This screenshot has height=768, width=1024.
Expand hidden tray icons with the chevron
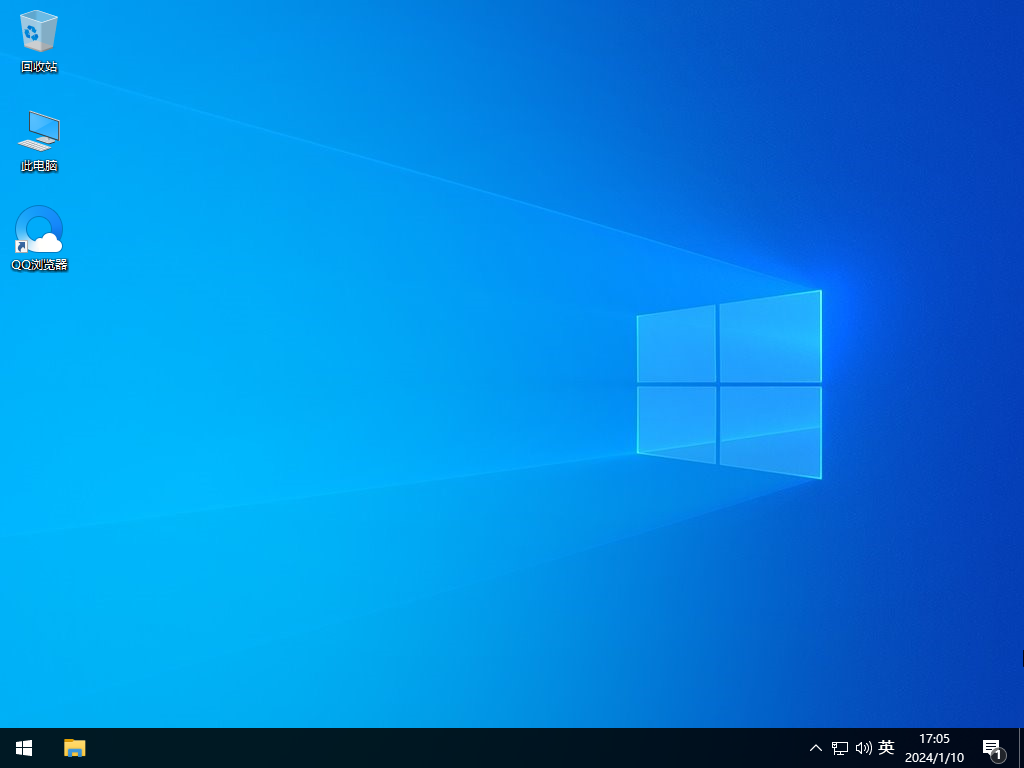point(815,748)
